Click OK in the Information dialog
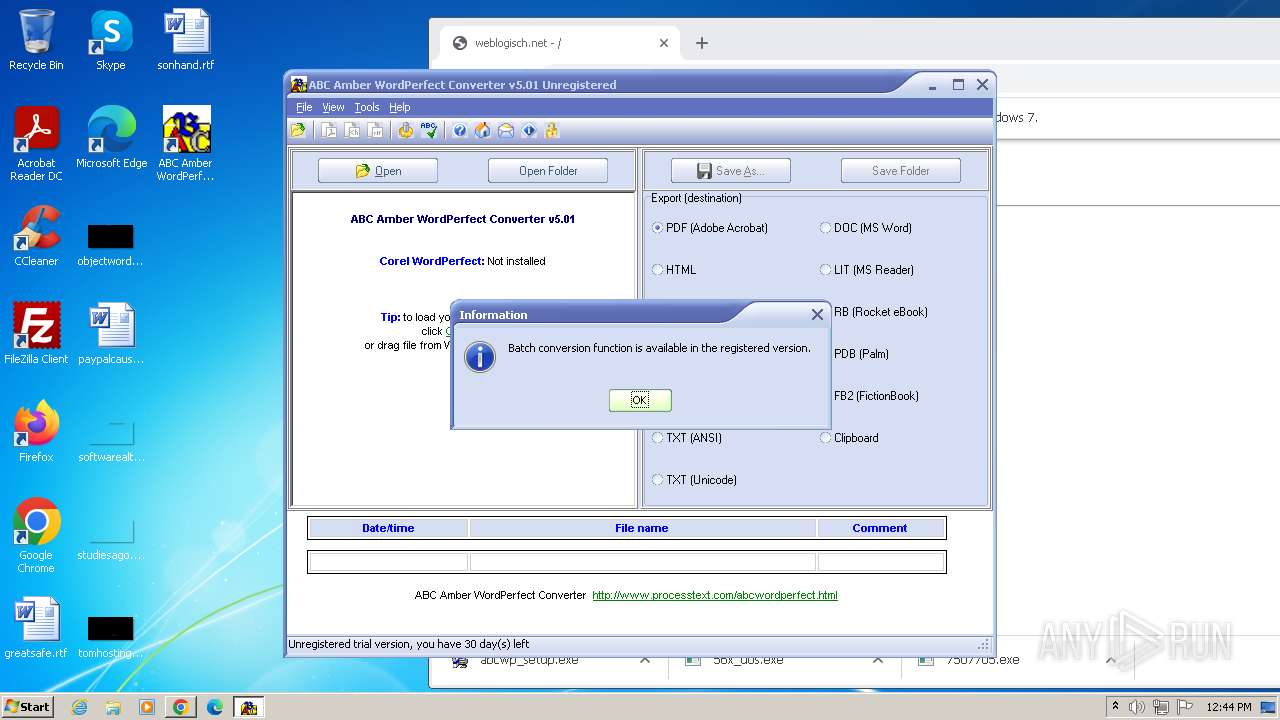 pos(640,400)
